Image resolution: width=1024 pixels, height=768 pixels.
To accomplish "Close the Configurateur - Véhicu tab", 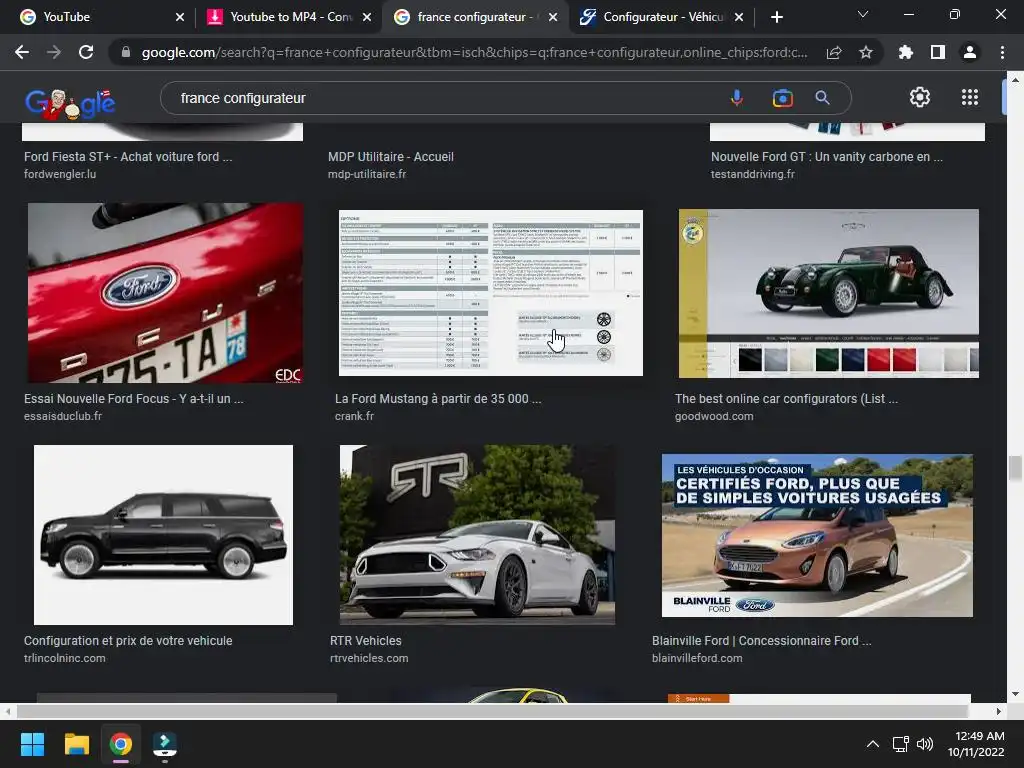I will (739, 17).
